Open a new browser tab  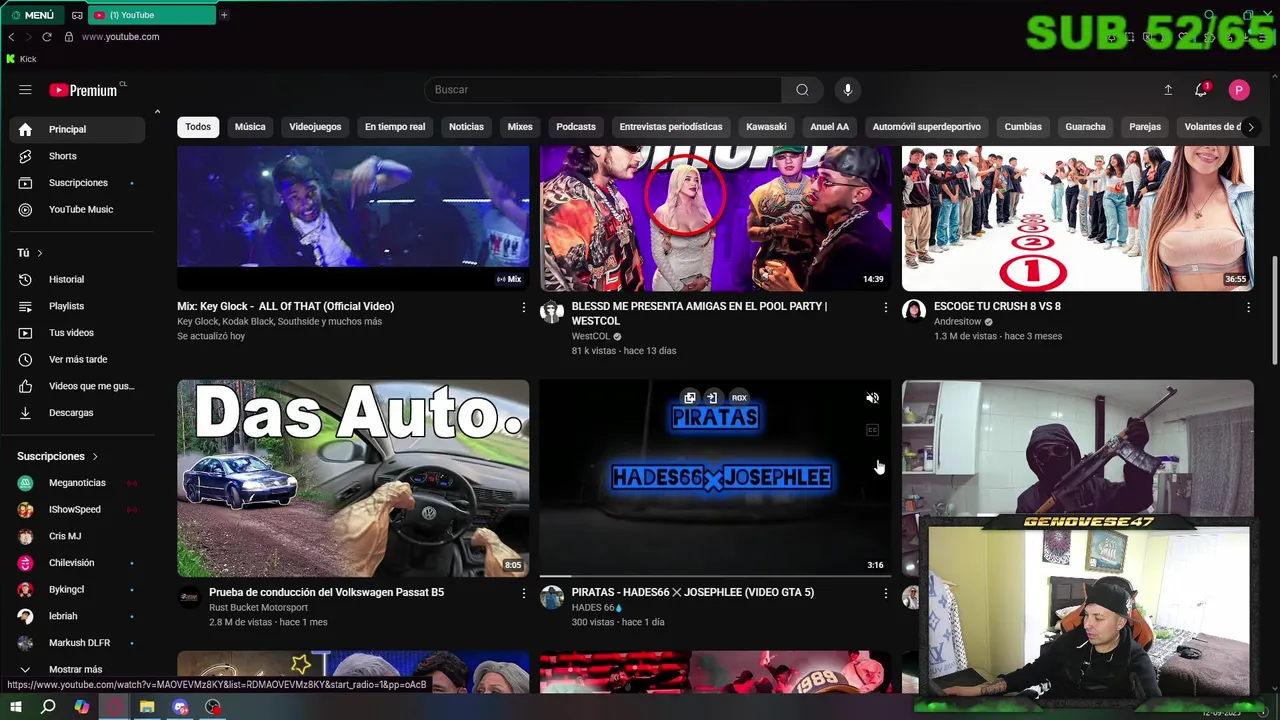point(224,15)
